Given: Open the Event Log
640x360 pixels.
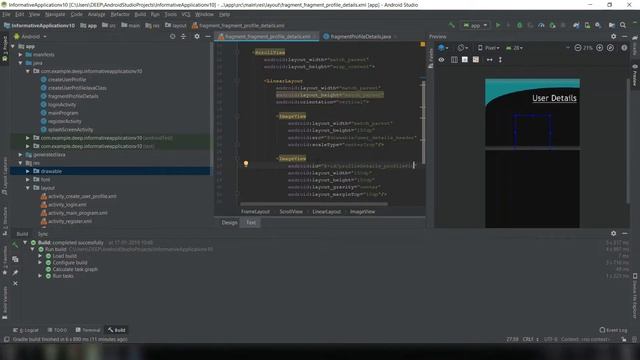Looking at the screenshot, I should pyautogui.click(x=613, y=330).
